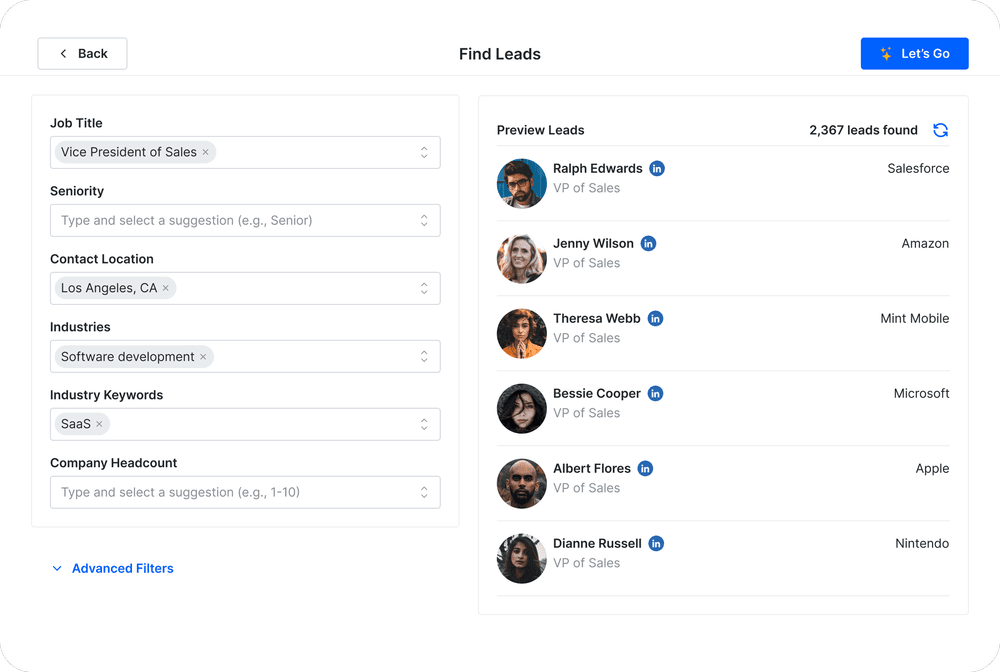Screen dimensions: 1000x672
Task: Remove the Los Angeles, CA tag
Action: 166,288
